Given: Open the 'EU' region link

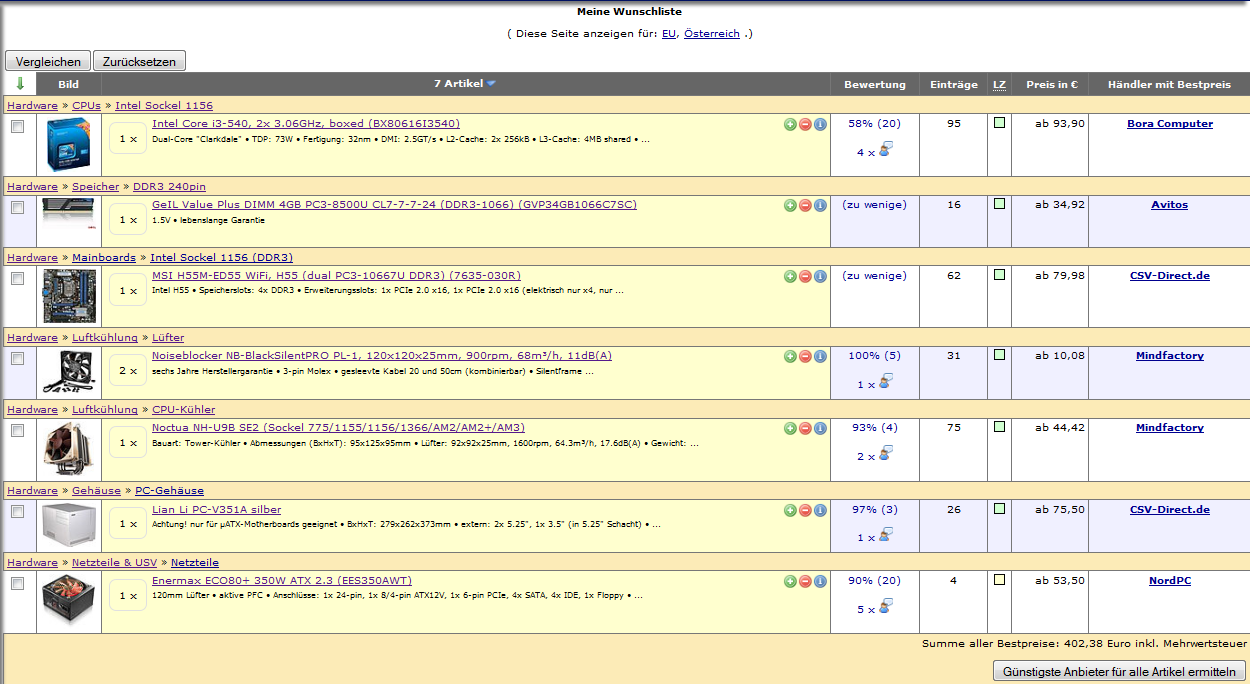Looking at the screenshot, I should pyautogui.click(x=669, y=33).
